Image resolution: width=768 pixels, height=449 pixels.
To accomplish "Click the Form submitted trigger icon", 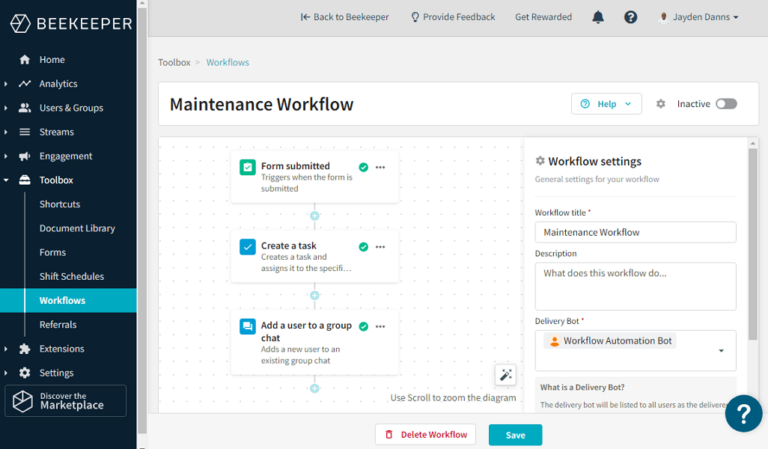I will point(247,167).
